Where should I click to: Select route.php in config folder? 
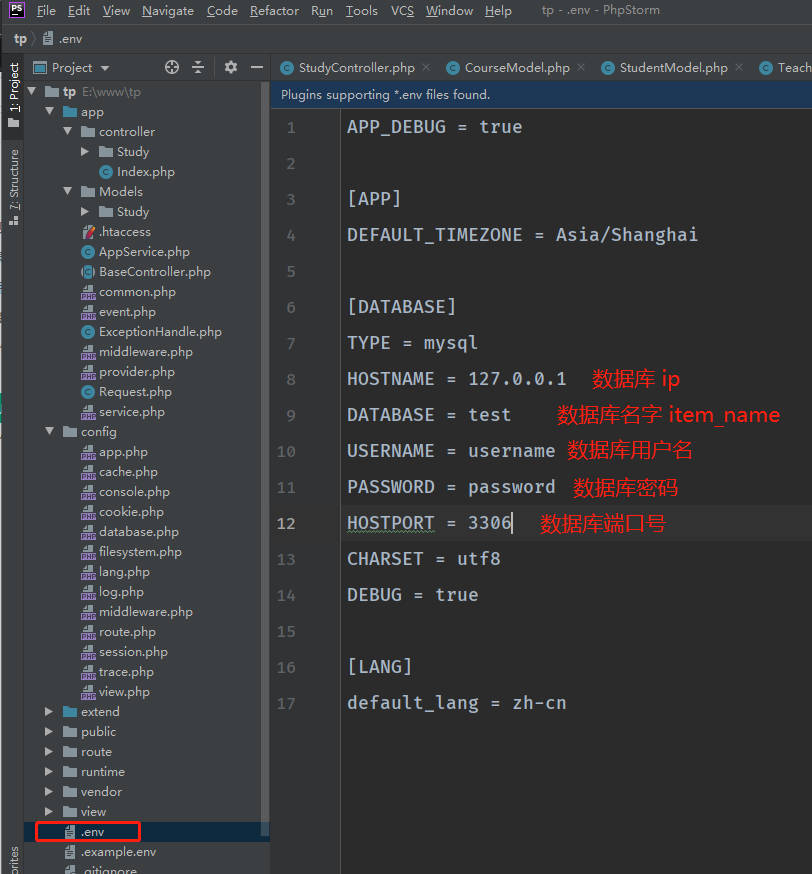click(118, 632)
